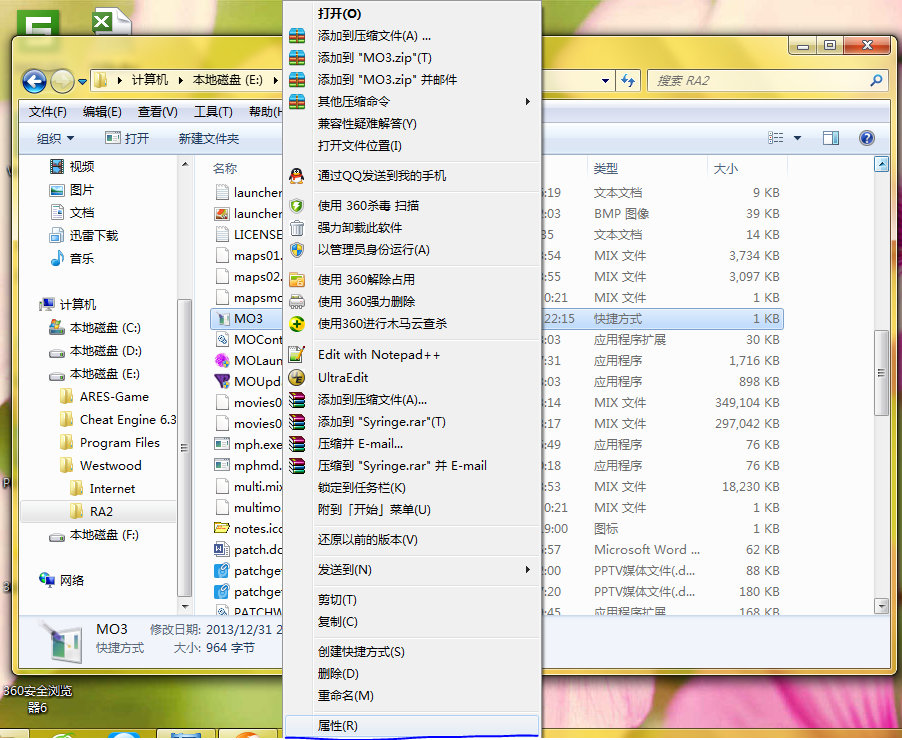Screen dimensions: 902x740
Task: Open the 查看(V) menu
Action: pyautogui.click(x=158, y=112)
